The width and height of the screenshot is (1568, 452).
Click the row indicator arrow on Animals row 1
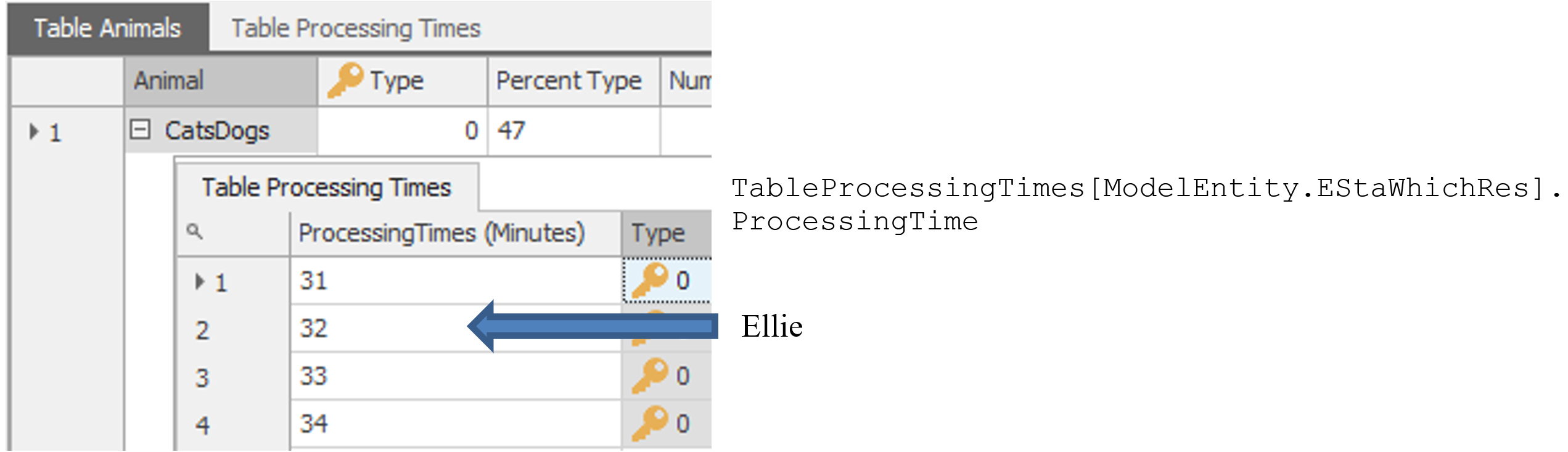34,131
